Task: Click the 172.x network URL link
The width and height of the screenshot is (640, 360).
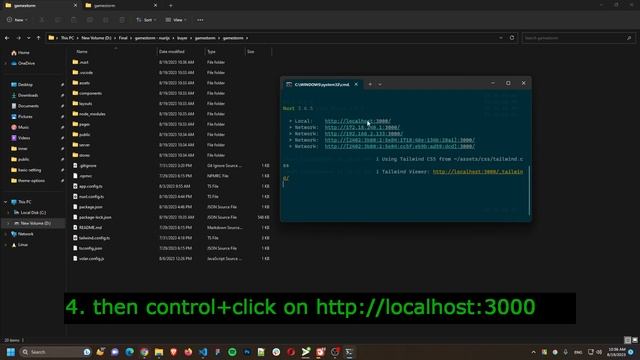Action: coord(362,127)
